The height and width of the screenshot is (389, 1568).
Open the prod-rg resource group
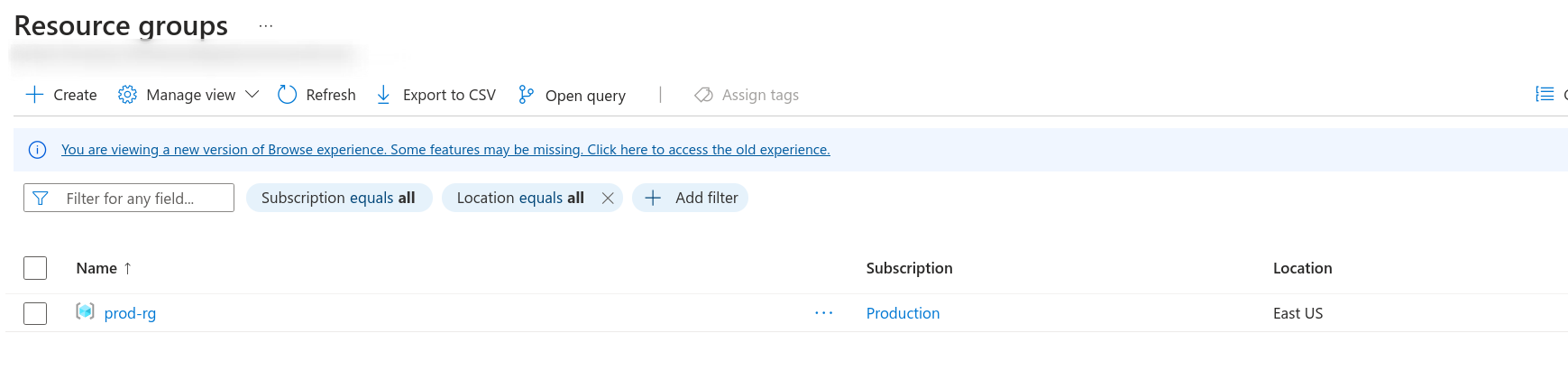[x=130, y=313]
